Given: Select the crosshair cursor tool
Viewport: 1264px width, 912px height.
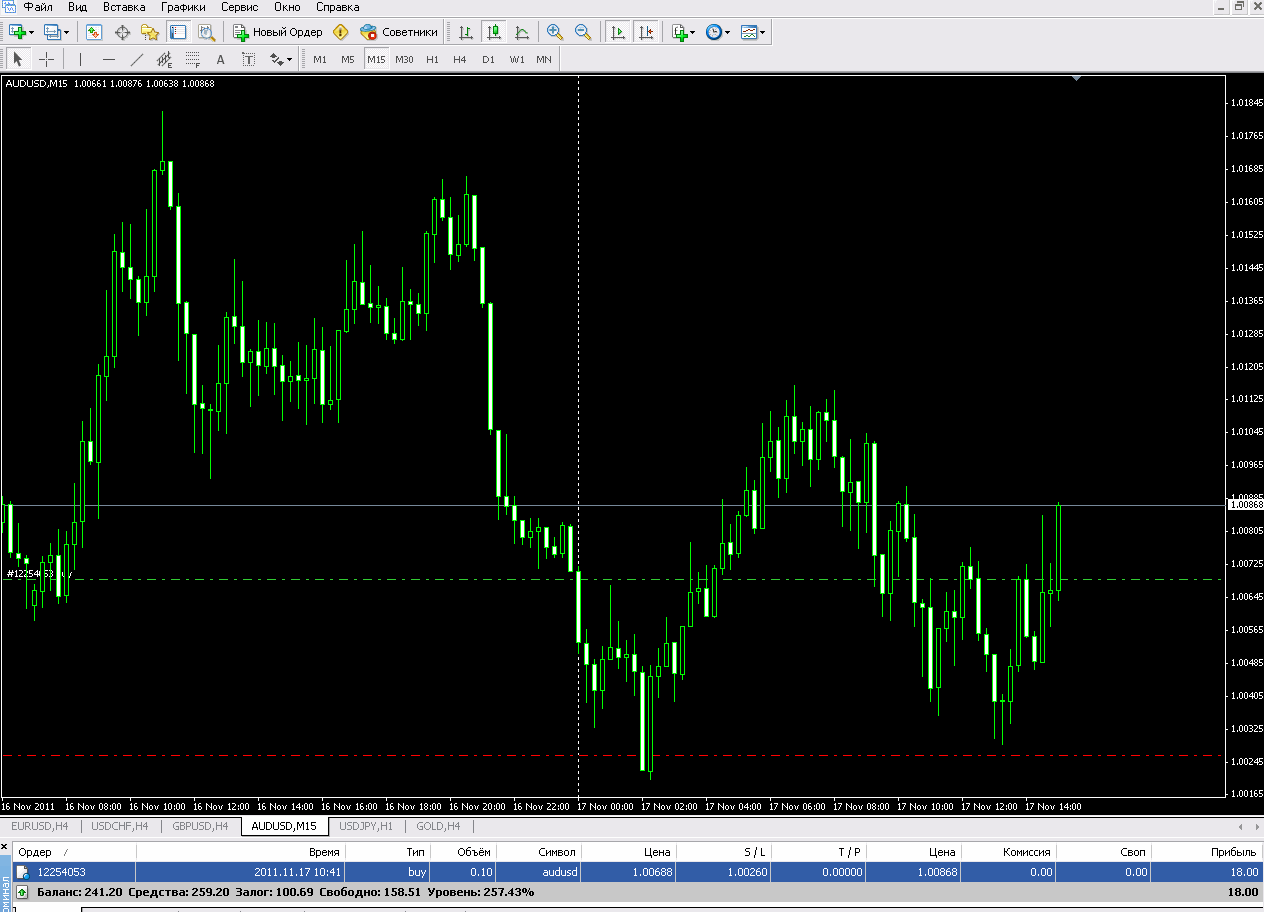Looking at the screenshot, I should pos(46,59).
